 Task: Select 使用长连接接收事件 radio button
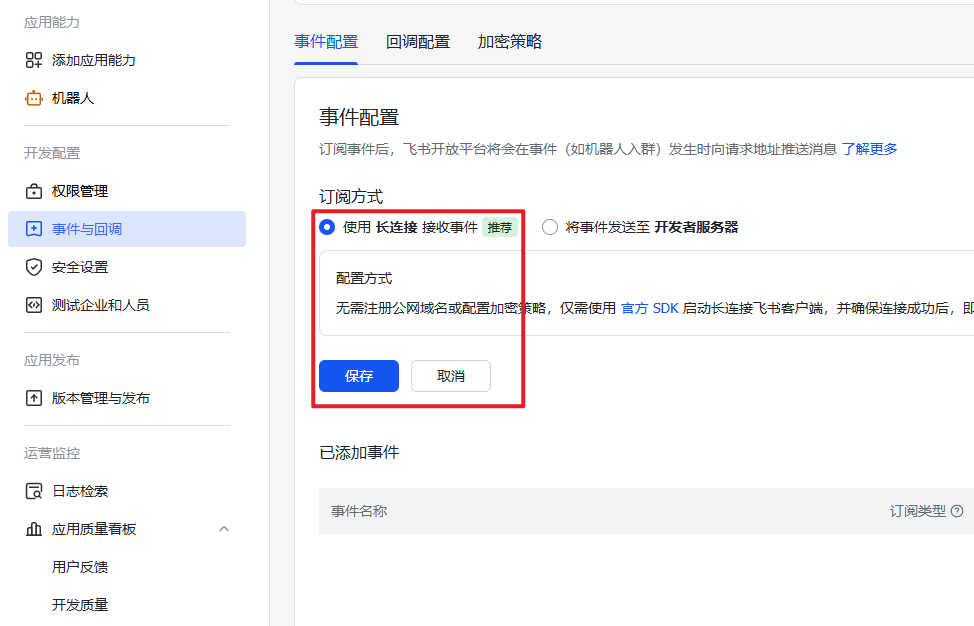tap(326, 227)
